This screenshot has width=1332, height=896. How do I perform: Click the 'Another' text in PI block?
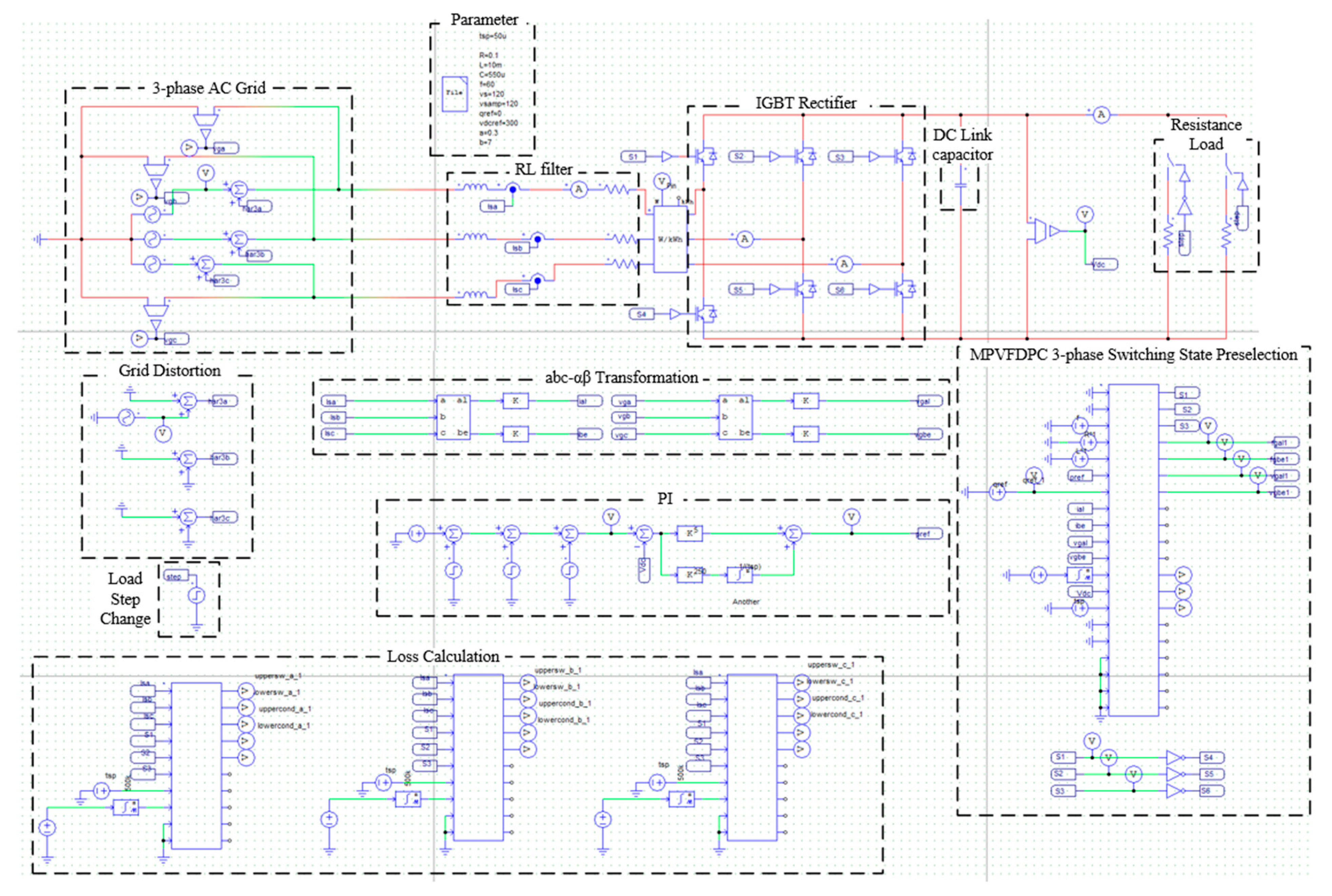pos(745,602)
